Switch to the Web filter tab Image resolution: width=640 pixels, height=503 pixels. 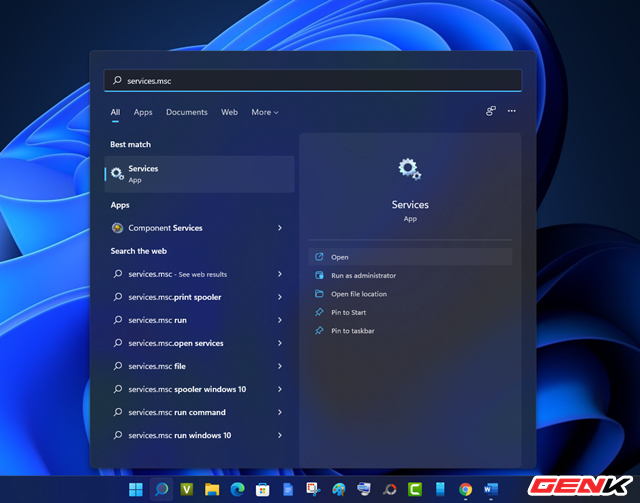229,112
